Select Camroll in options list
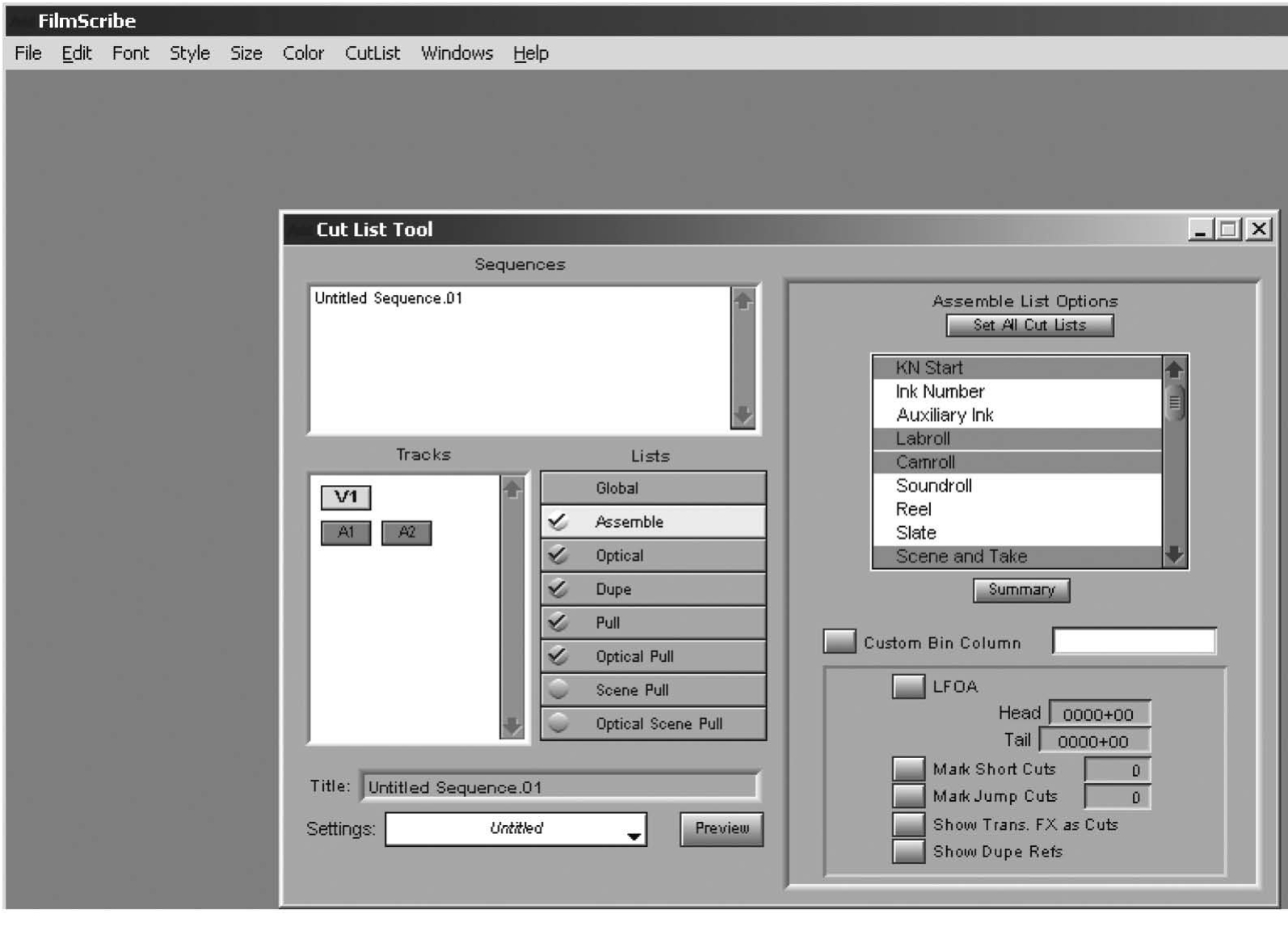 click(x=1017, y=462)
